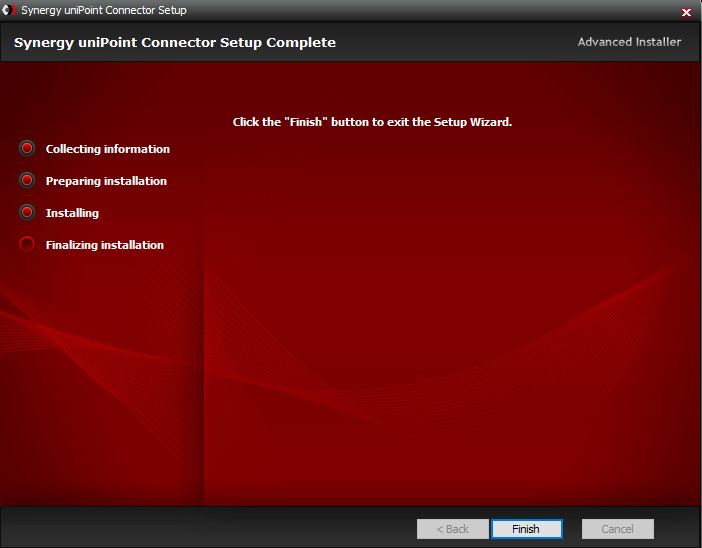Click the window title "Synergy uniPoint Connector Setup"
This screenshot has width=702, height=548.
(x=104, y=10)
